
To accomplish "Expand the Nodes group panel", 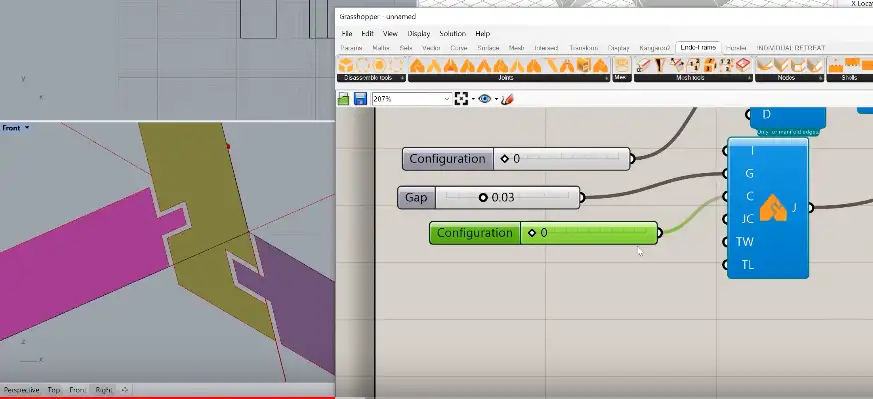I will pos(821,78).
